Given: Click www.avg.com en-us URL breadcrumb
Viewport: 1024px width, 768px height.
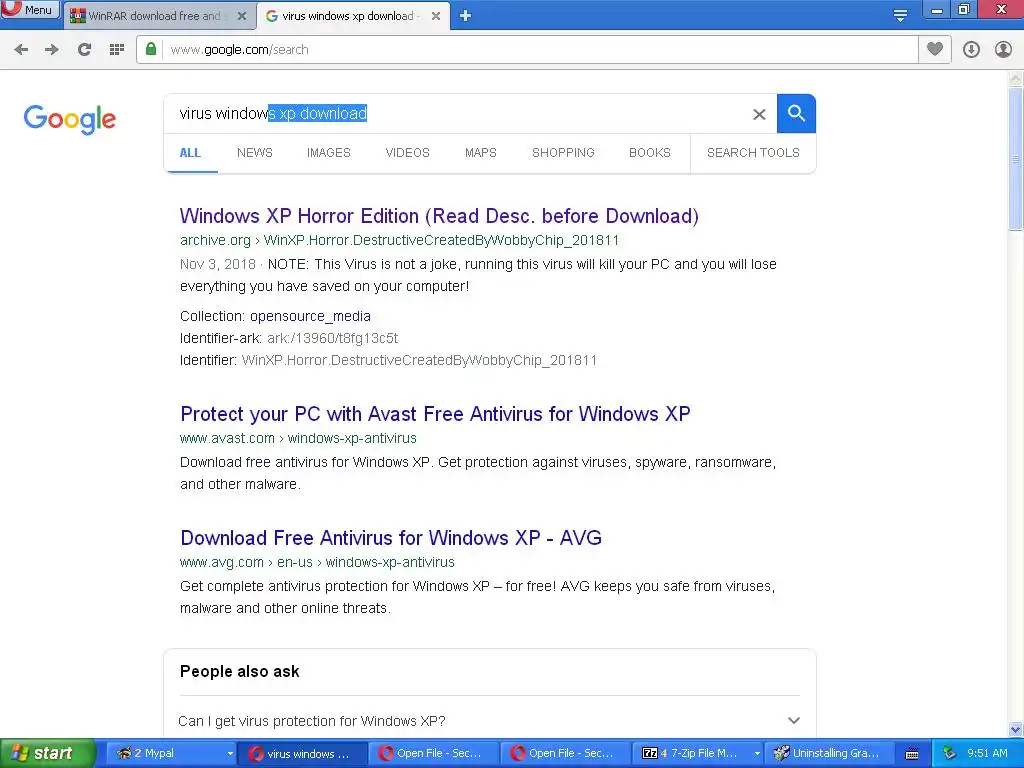Looking at the screenshot, I should tap(317, 562).
